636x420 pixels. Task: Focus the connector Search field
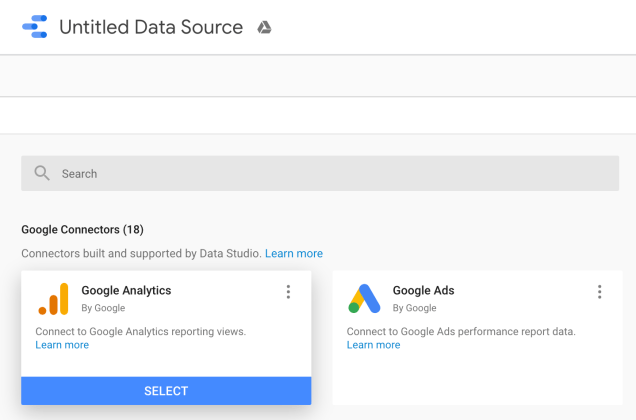[320, 173]
